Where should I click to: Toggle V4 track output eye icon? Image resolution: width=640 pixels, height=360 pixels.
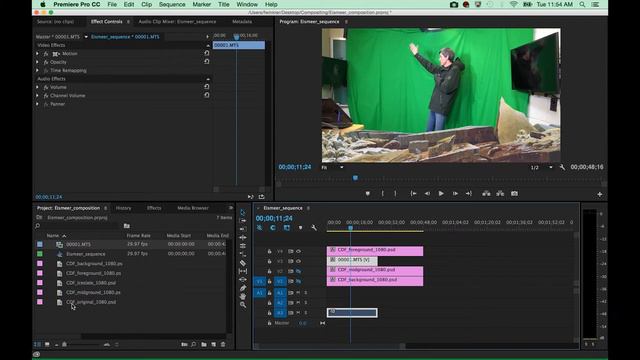298,251
